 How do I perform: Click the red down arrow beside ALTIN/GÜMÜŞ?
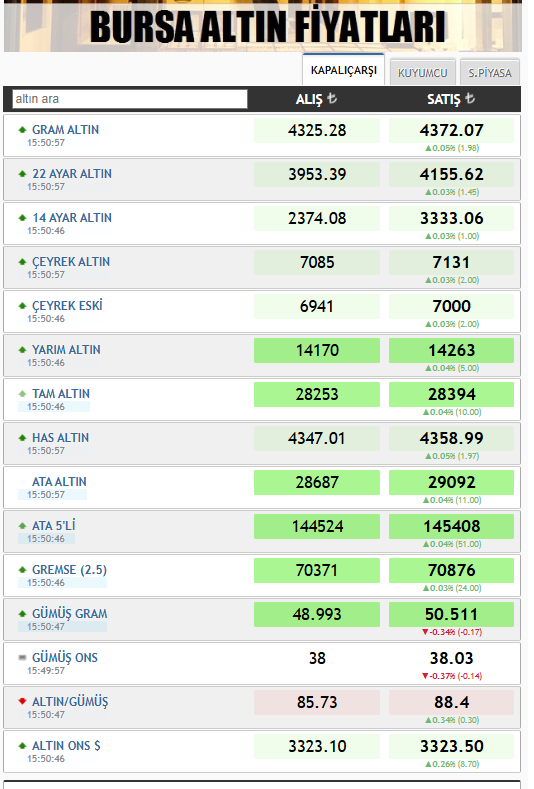tap(22, 701)
